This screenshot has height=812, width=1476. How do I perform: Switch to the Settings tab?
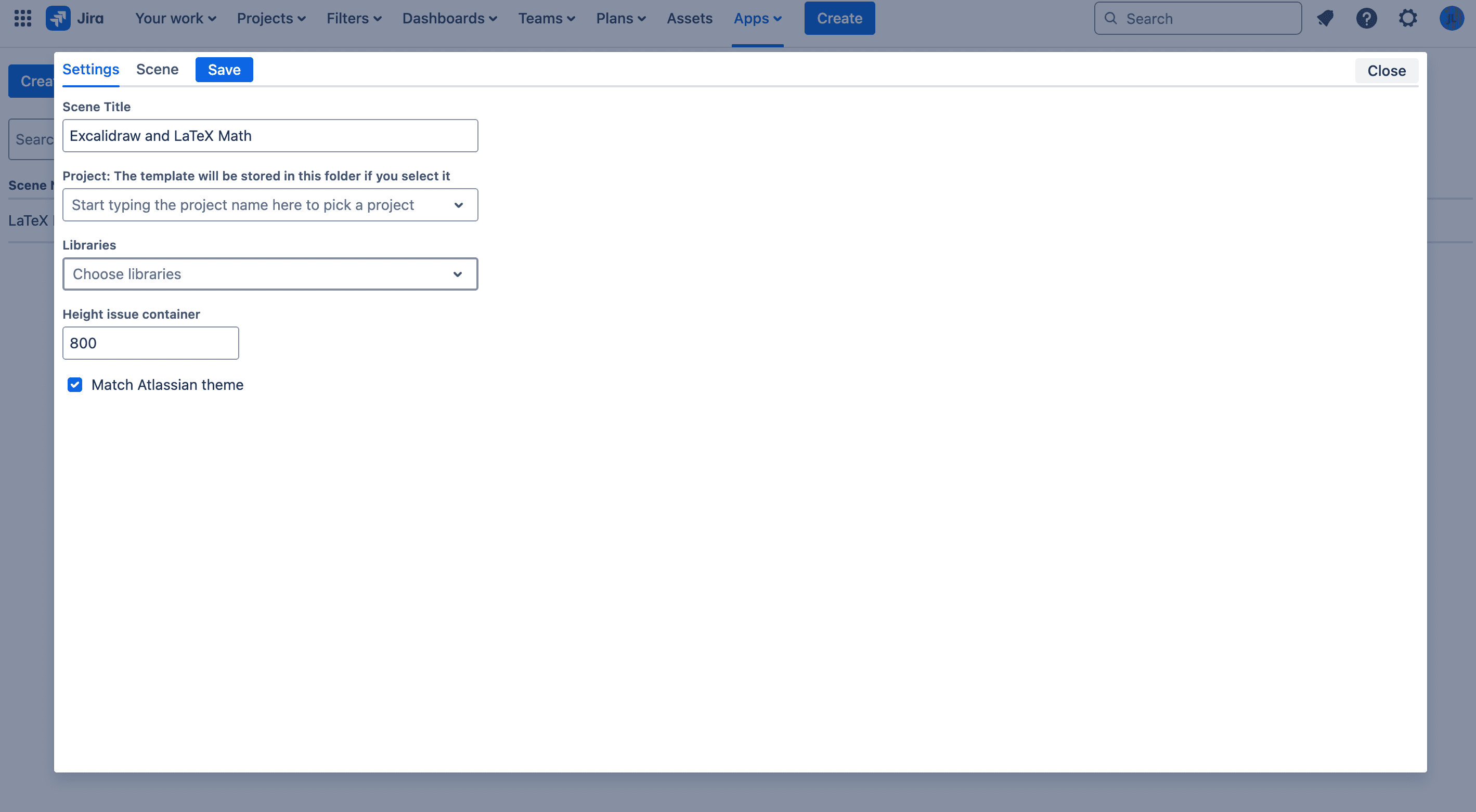pos(90,69)
